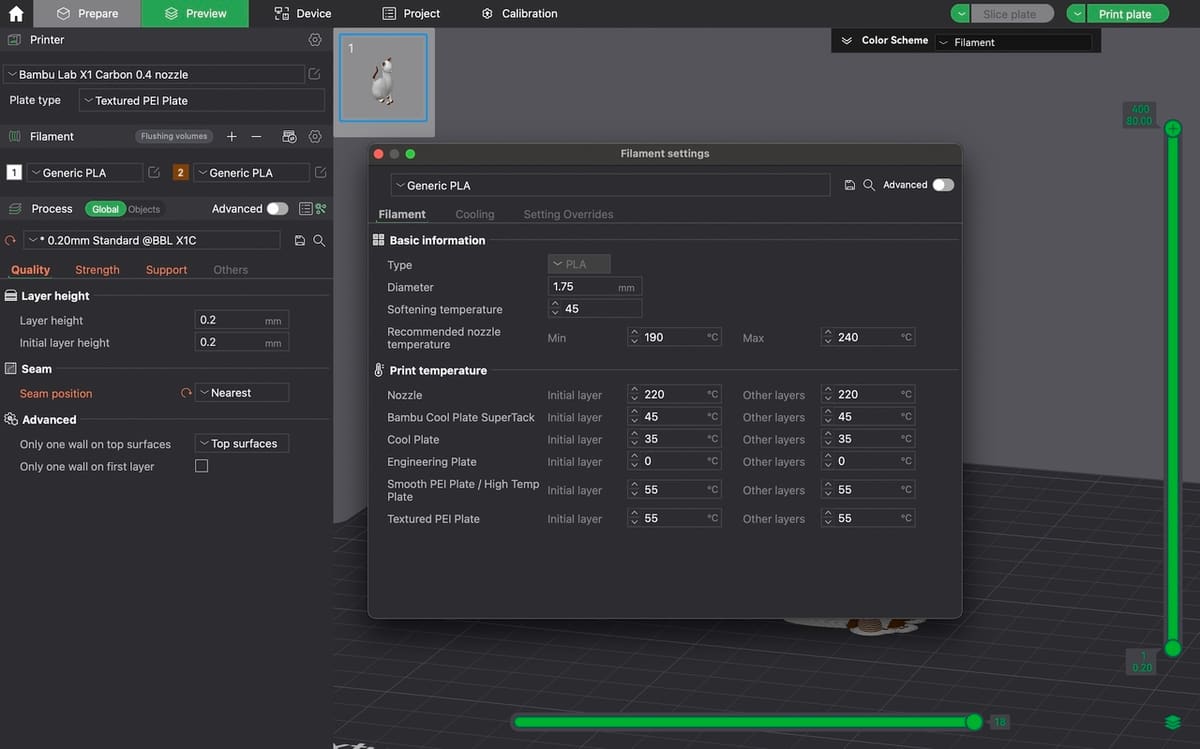Open Plate type Textured PEI Plate dropdown

pyautogui.click(x=202, y=100)
